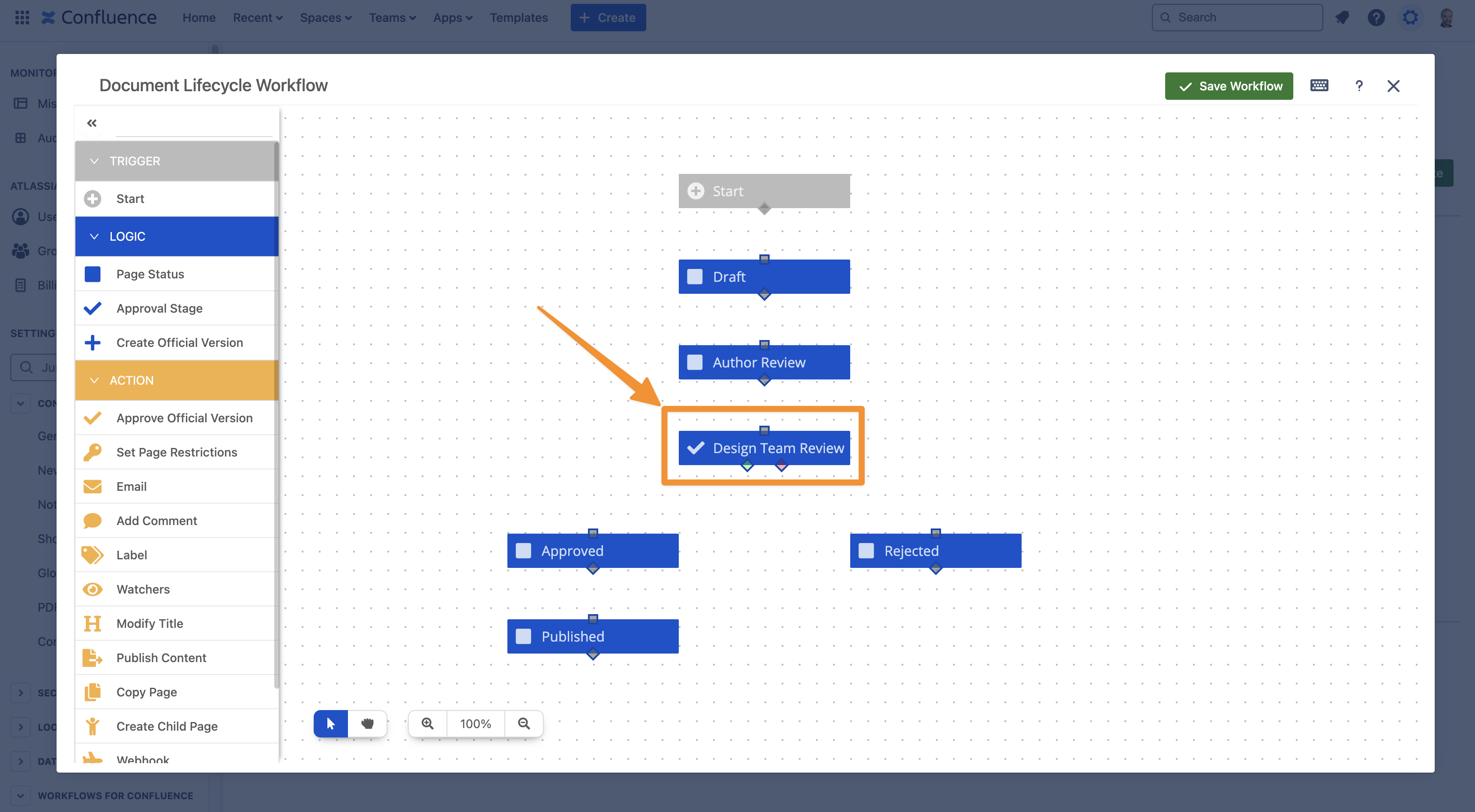The height and width of the screenshot is (812, 1475).
Task: Click the checkbox on Approved node
Action: point(523,550)
